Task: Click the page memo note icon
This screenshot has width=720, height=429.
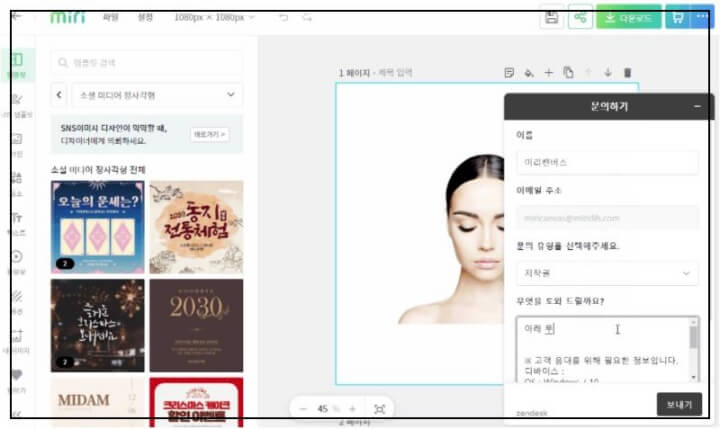Action: 509,73
